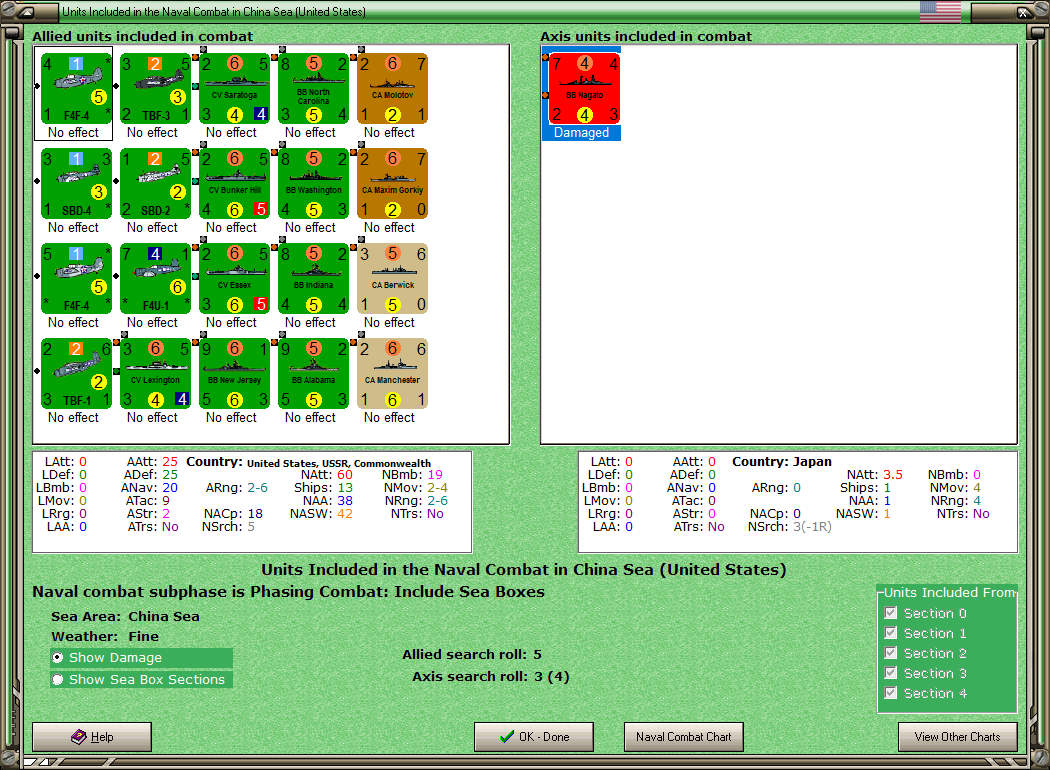
Task: Select the damaged BB Nagato unit
Action: click(x=585, y=88)
